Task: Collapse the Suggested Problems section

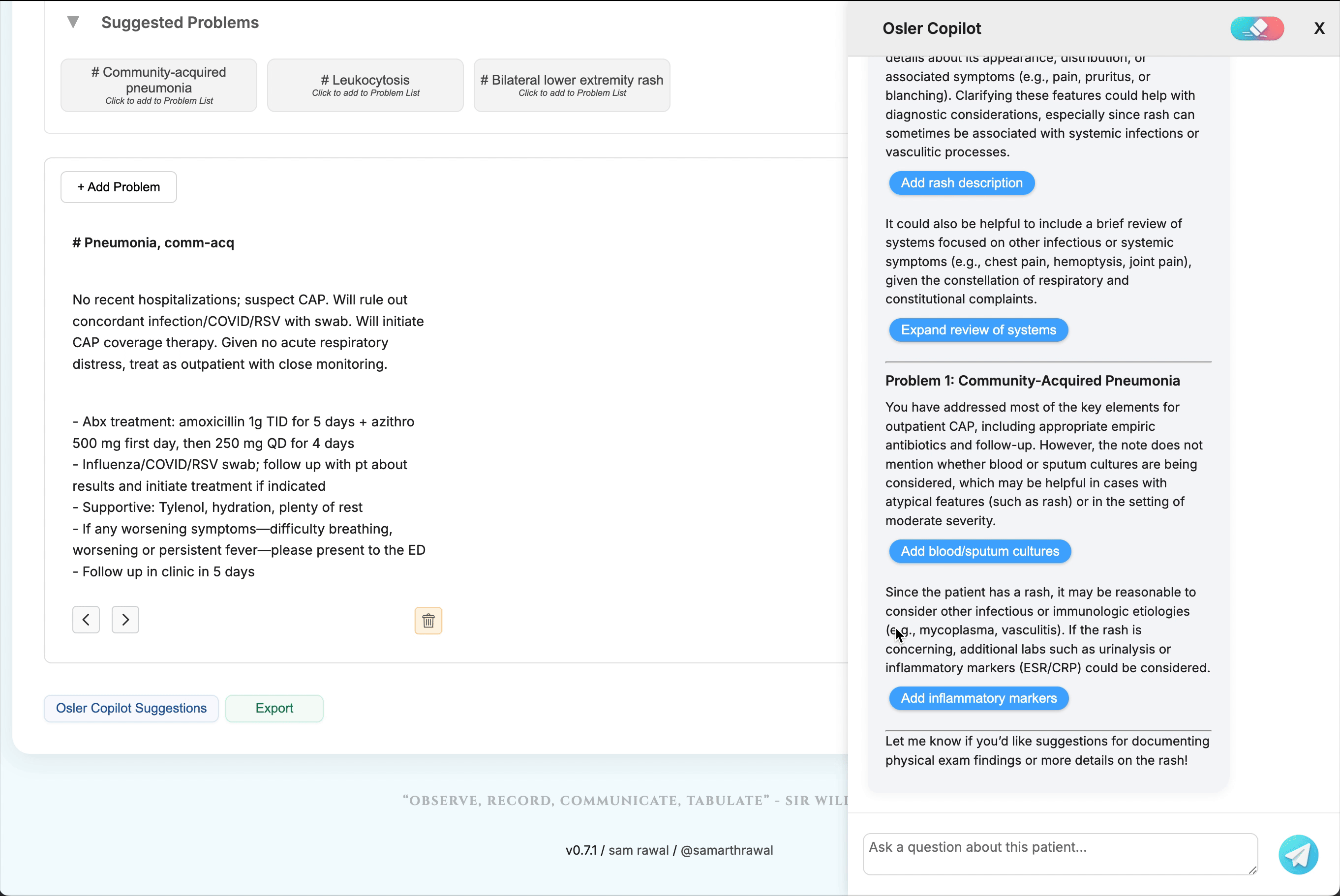Action: point(73,22)
